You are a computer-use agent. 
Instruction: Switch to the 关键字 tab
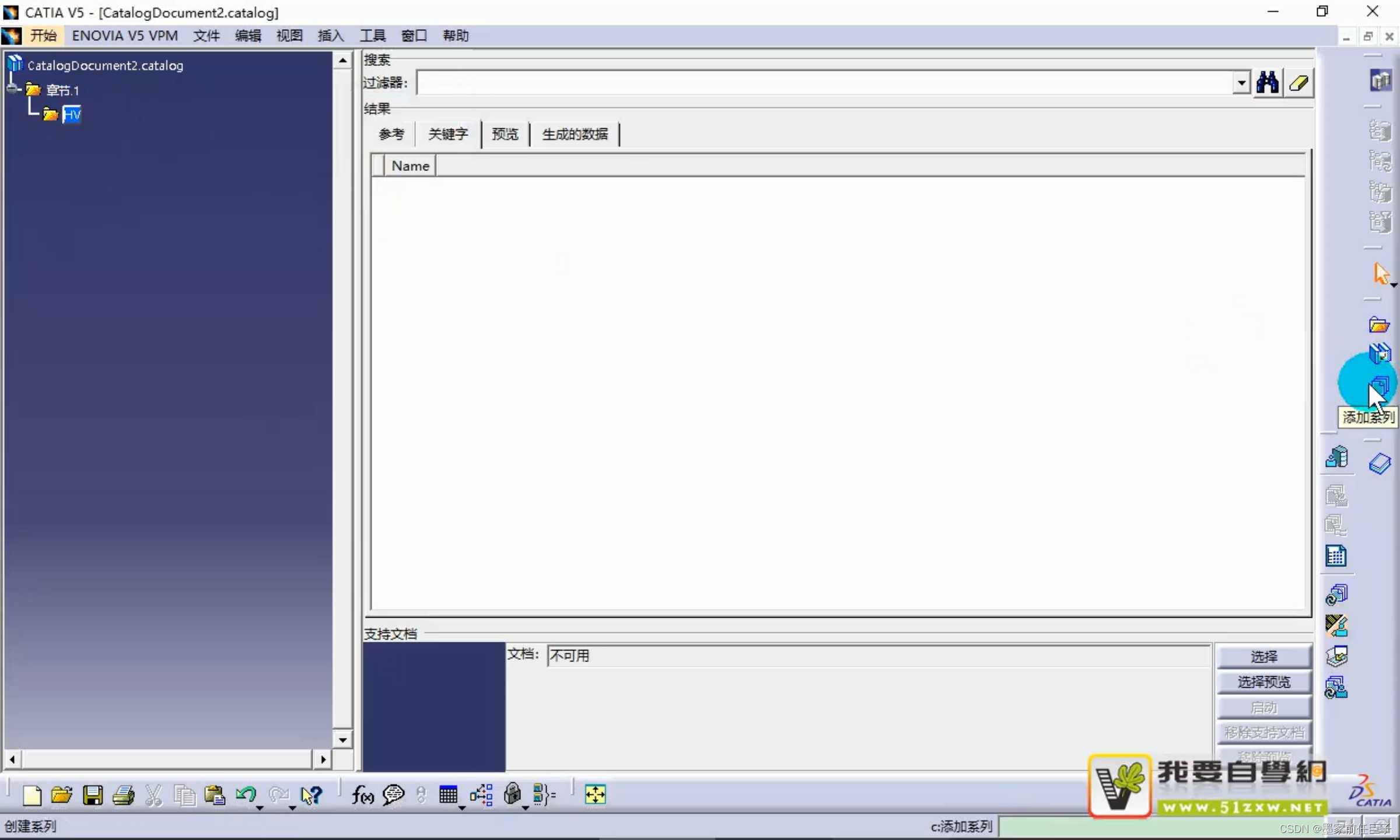point(447,134)
